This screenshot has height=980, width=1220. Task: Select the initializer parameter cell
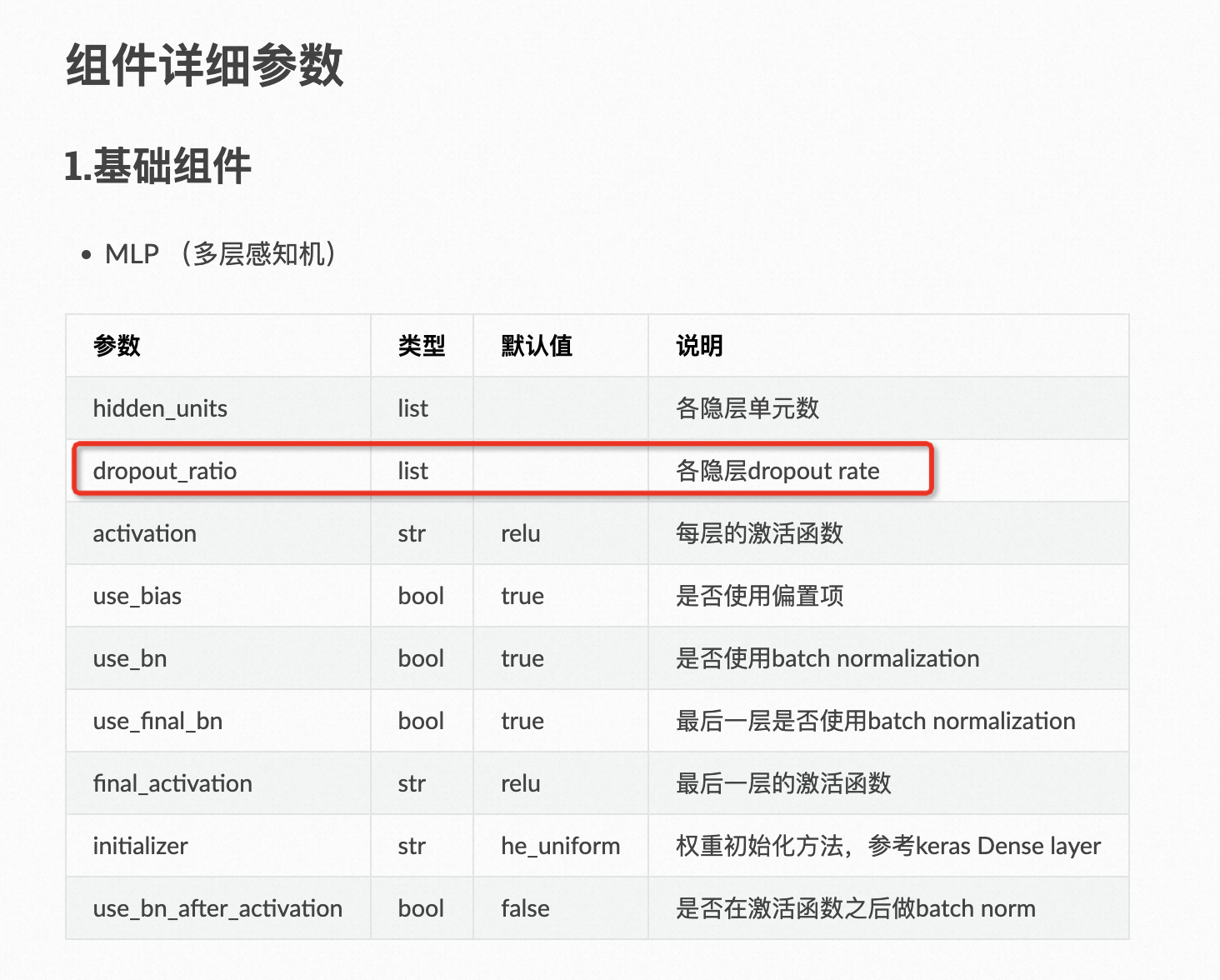pos(140,846)
